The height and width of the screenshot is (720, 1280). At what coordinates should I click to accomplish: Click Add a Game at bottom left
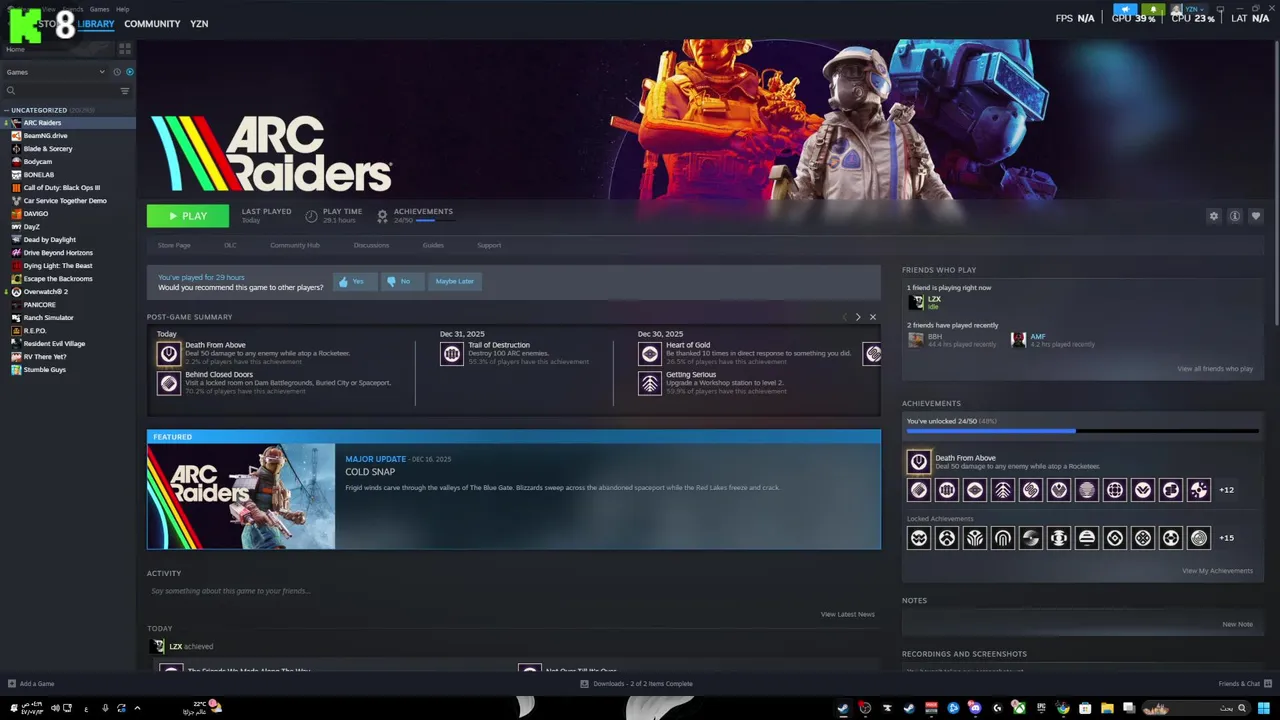(31, 684)
